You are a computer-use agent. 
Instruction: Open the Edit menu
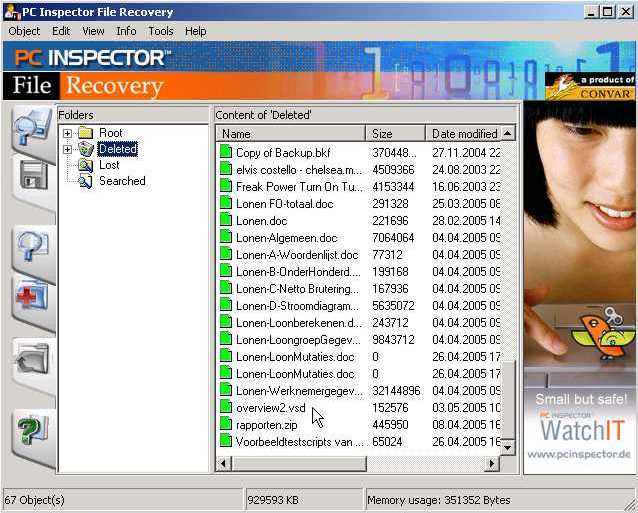(61, 31)
